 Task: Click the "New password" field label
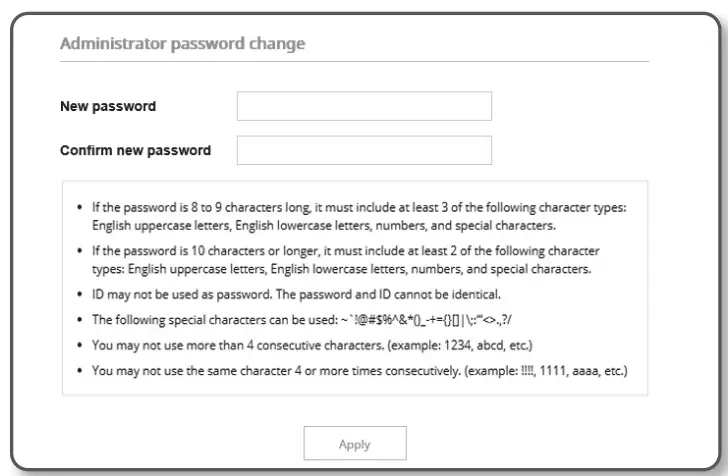(108, 106)
